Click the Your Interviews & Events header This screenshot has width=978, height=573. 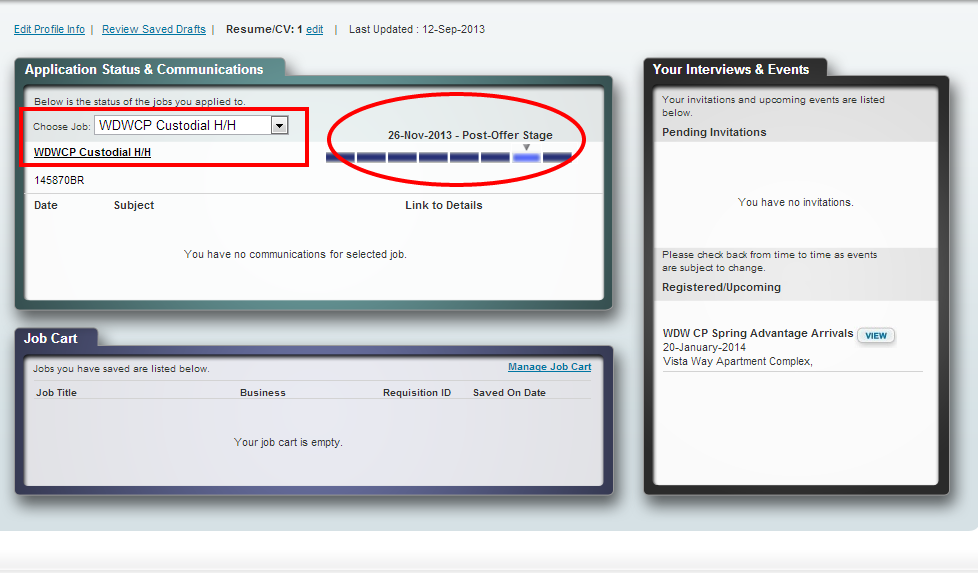731,69
